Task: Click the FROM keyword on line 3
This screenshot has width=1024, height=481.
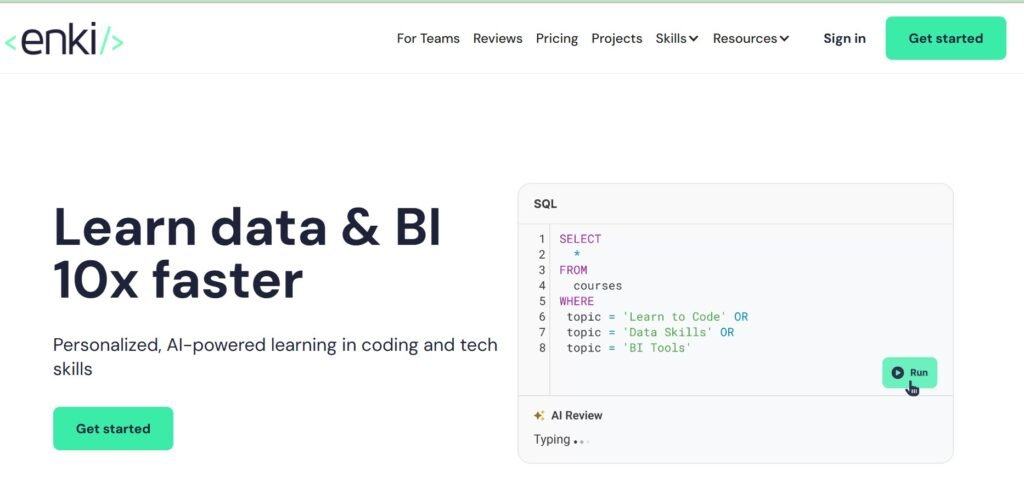Action: (x=573, y=270)
